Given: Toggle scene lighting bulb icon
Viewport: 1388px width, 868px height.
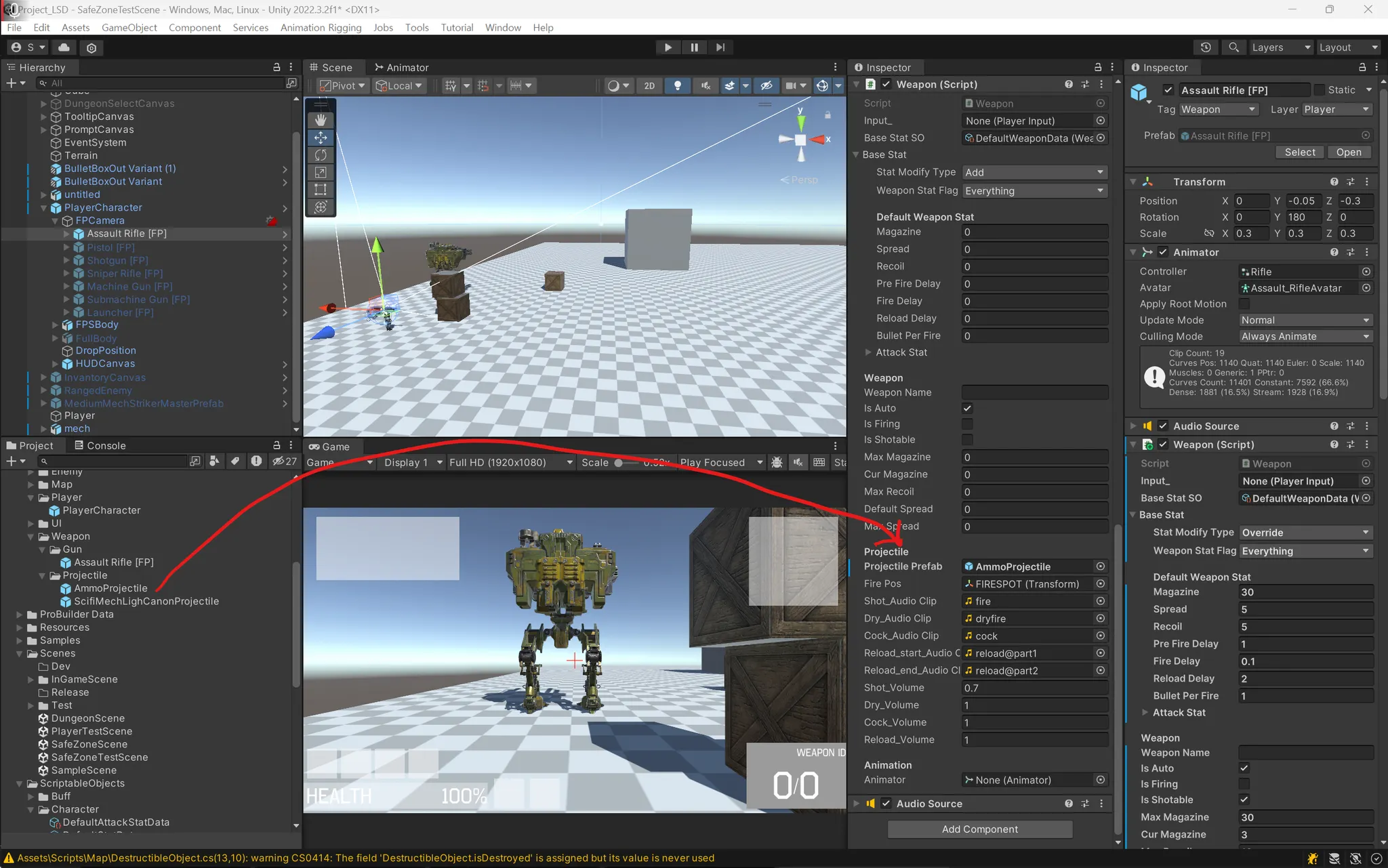Looking at the screenshot, I should pos(677,85).
